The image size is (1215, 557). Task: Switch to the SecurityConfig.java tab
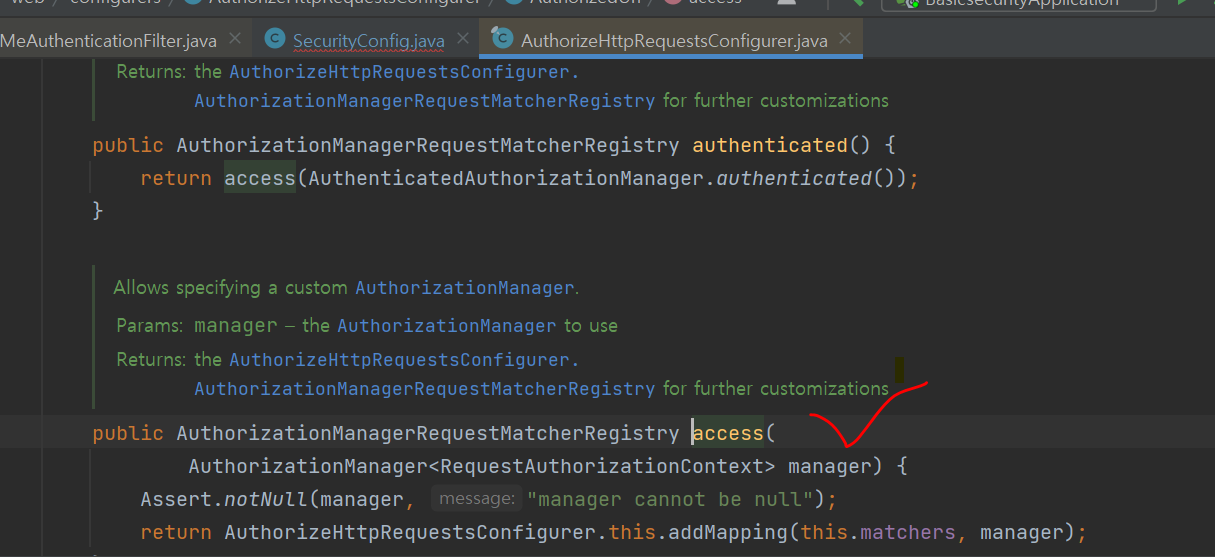(x=368, y=41)
